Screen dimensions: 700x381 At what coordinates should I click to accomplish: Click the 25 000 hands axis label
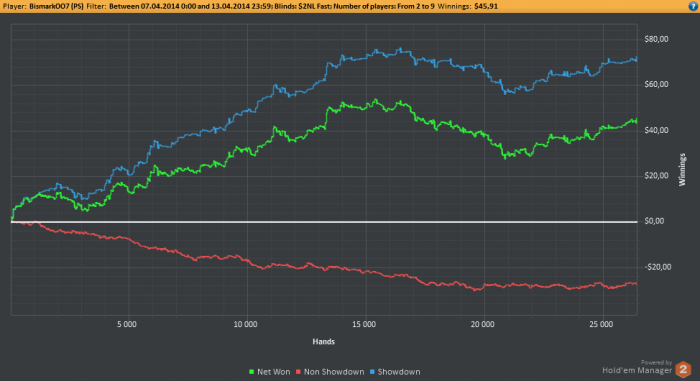[601, 324]
